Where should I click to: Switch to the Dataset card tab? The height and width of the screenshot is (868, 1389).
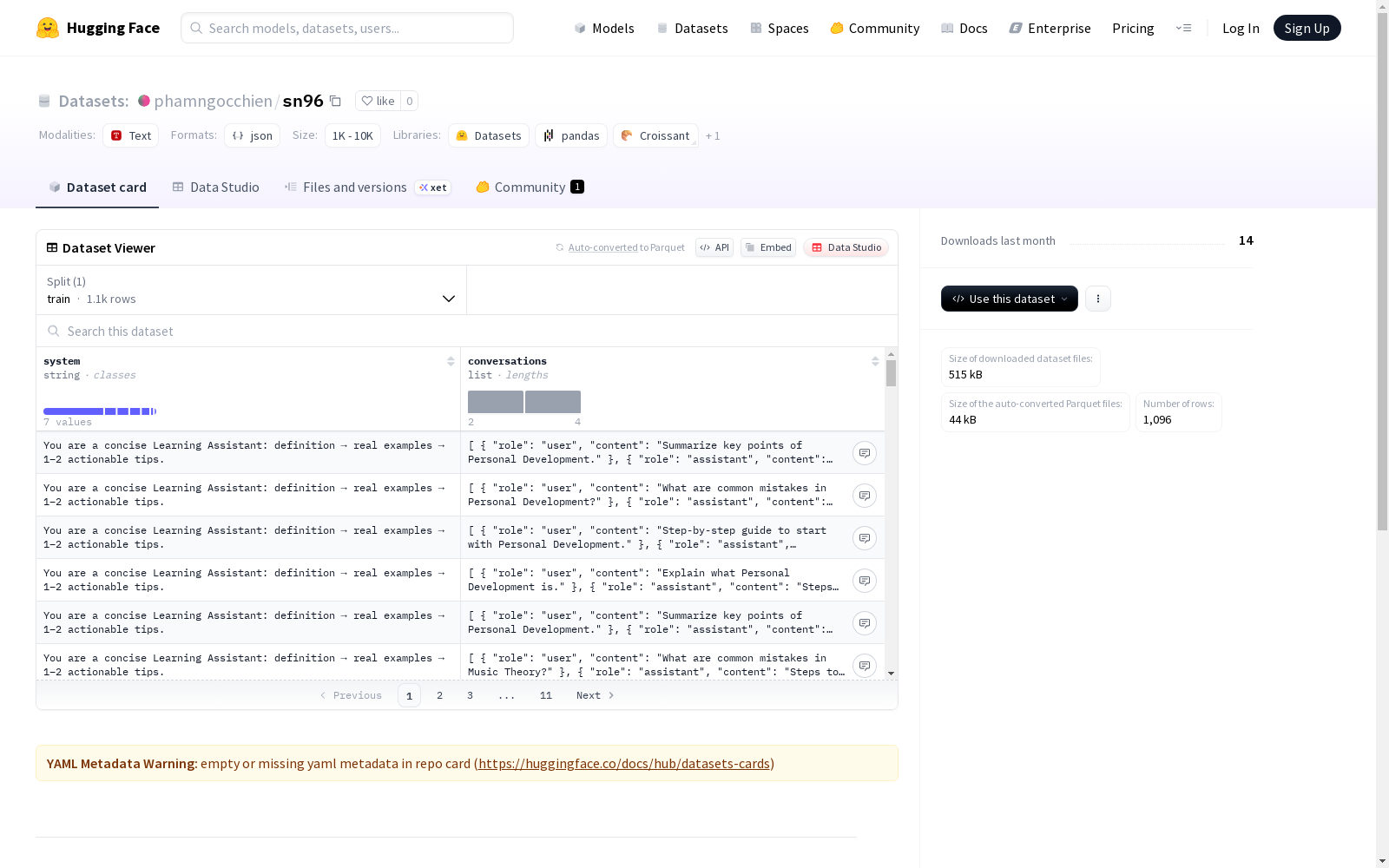coord(97,187)
